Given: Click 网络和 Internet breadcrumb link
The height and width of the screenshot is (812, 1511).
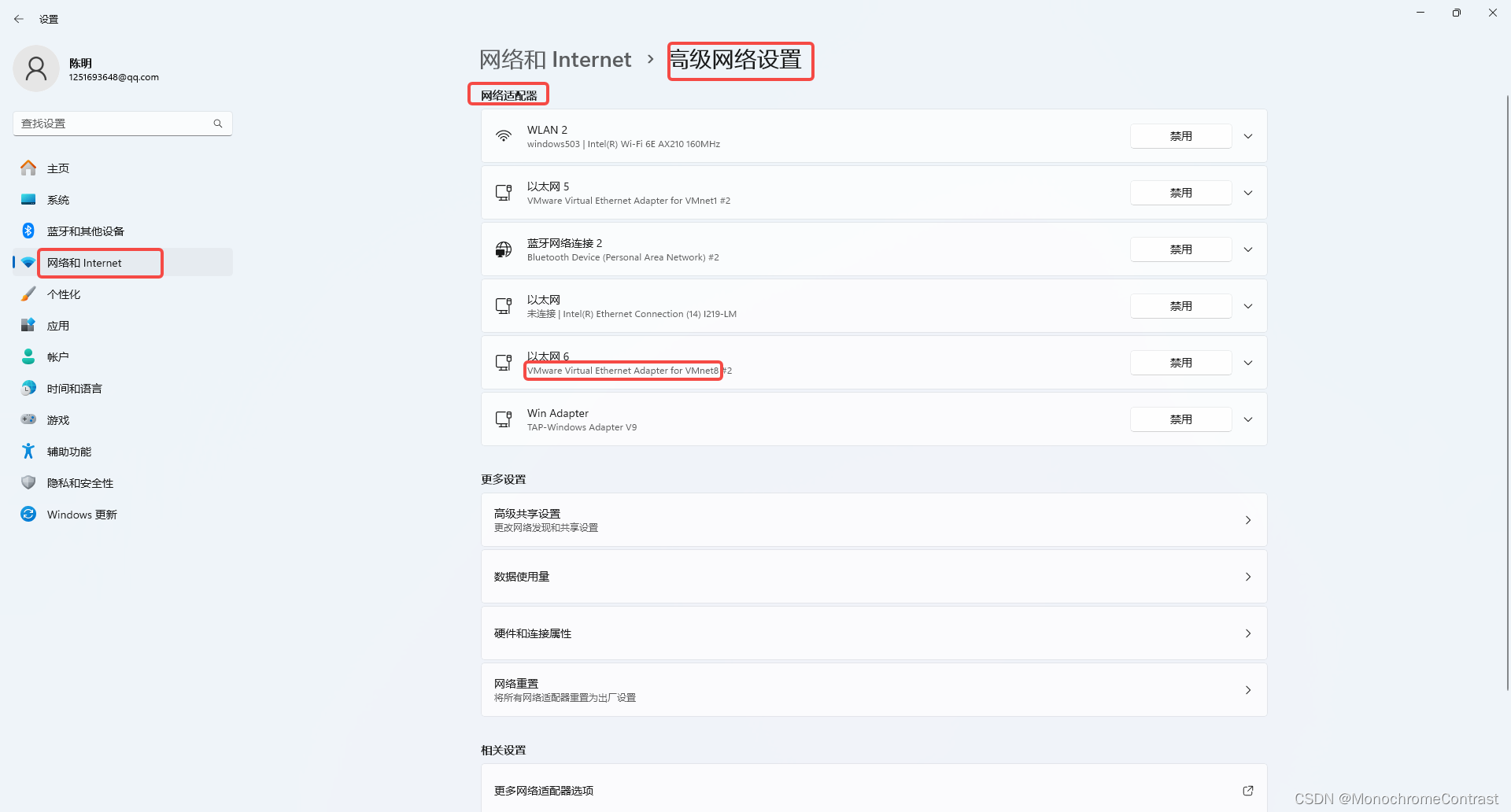Looking at the screenshot, I should click(x=556, y=60).
